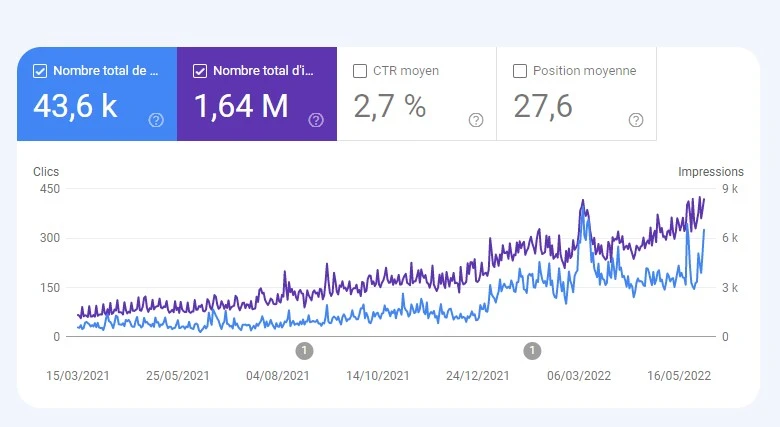Uncheck the Nombre total de clics checkbox

click(40, 71)
